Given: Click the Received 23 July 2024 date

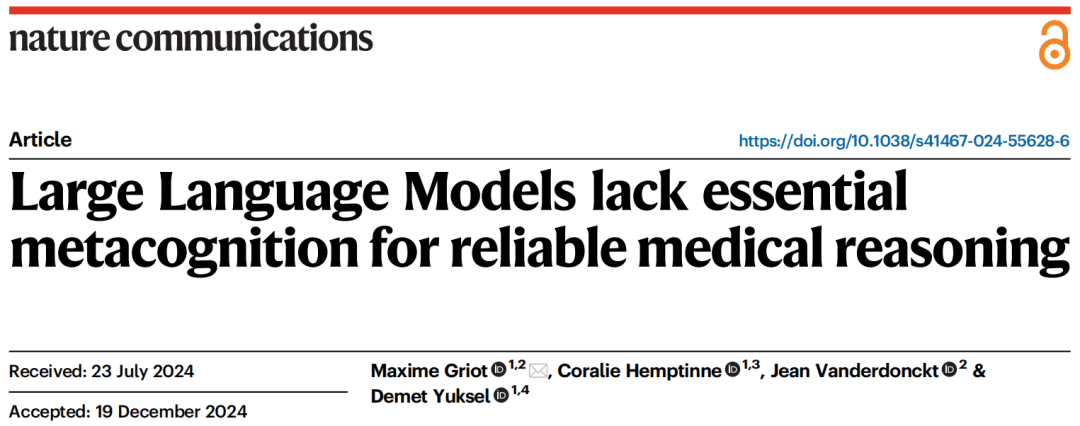Looking at the screenshot, I should tap(102, 372).
